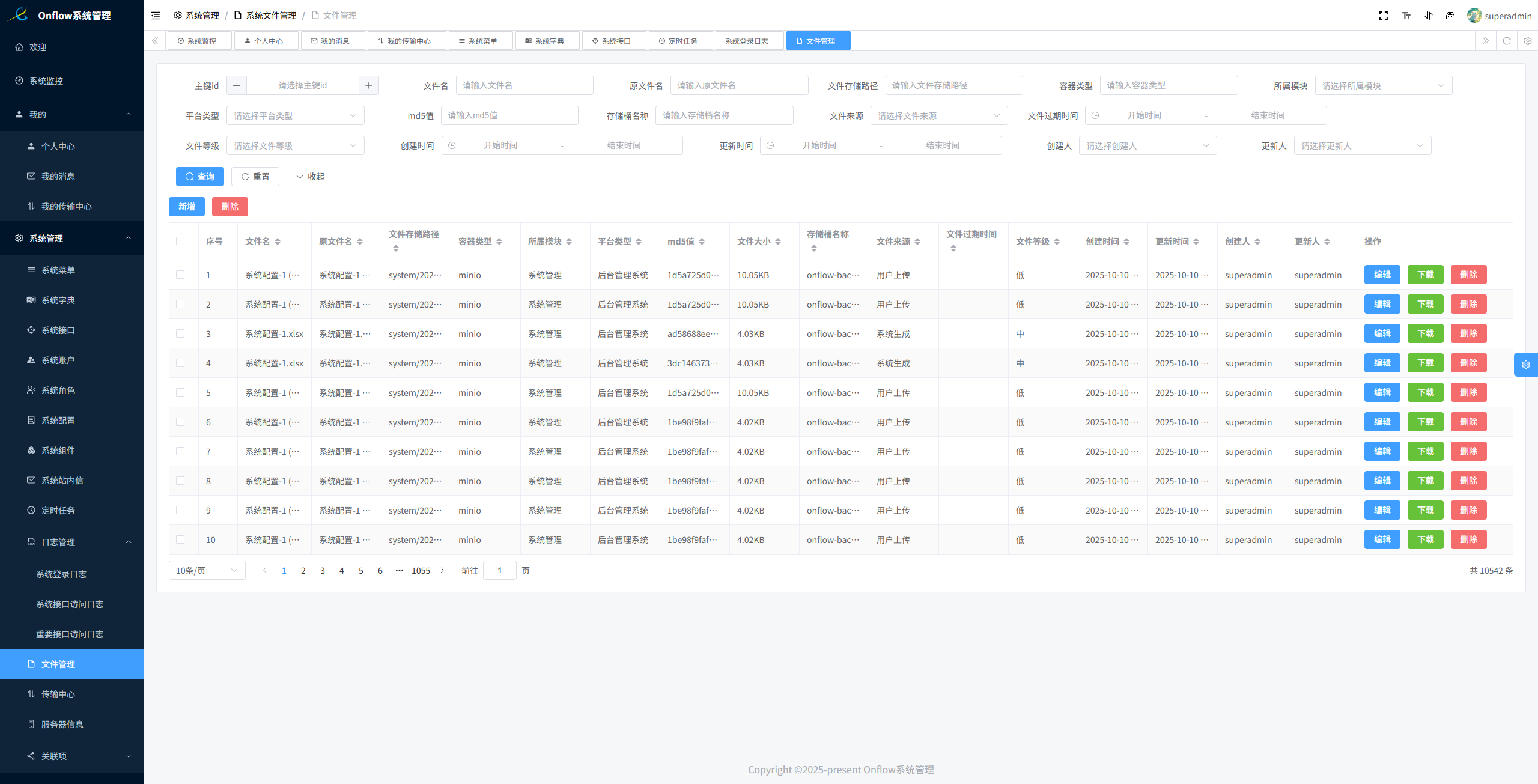
Task: Switch to the 系统字典 tab
Action: pyautogui.click(x=546, y=41)
